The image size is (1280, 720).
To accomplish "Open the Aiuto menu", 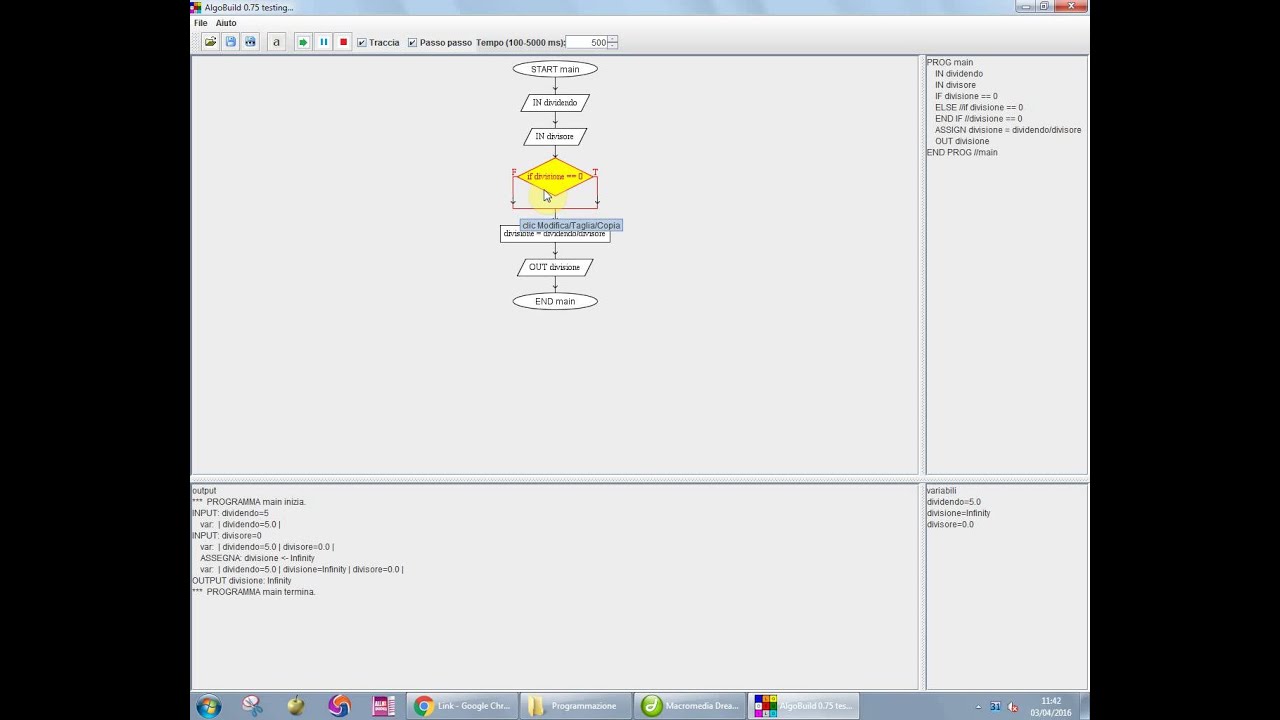I will [226, 23].
